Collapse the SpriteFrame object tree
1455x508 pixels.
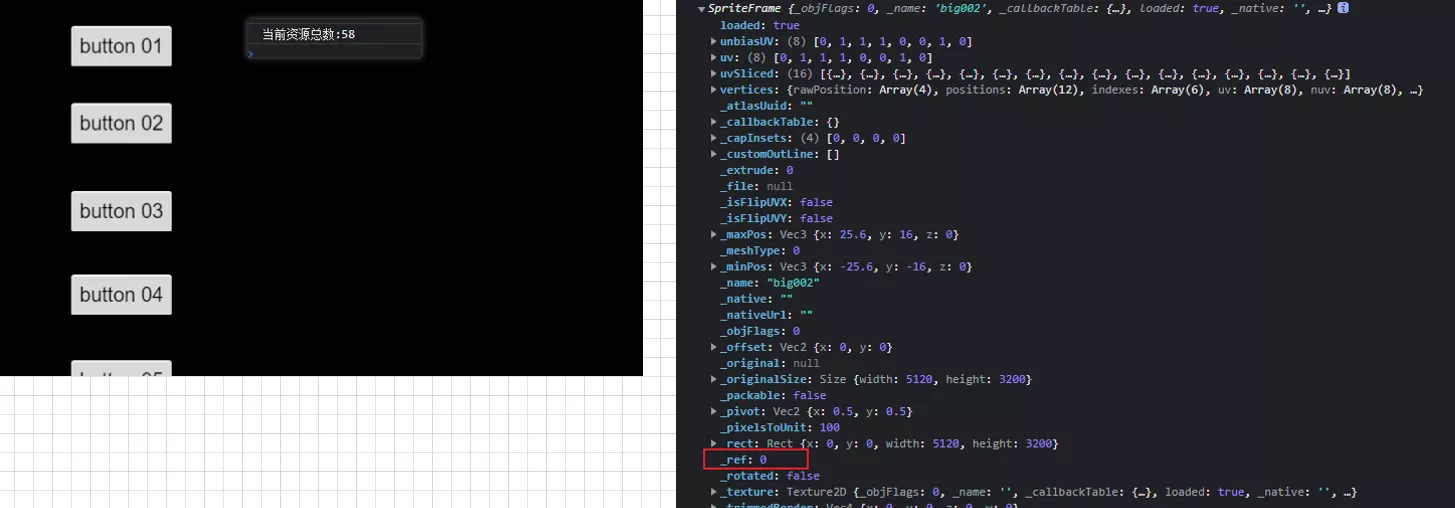pyautogui.click(x=702, y=9)
